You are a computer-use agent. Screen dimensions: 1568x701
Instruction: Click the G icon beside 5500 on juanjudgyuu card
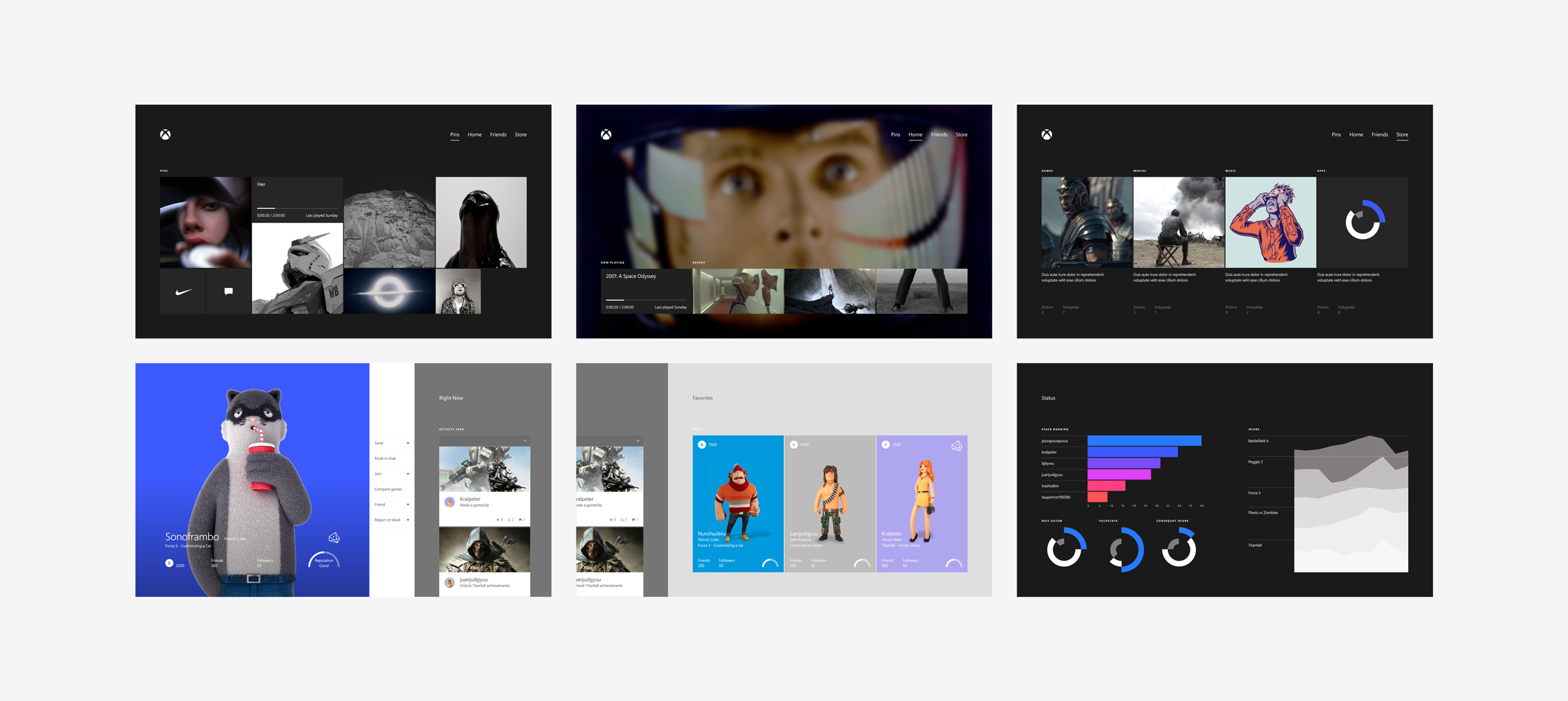click(x=793, y=445)
